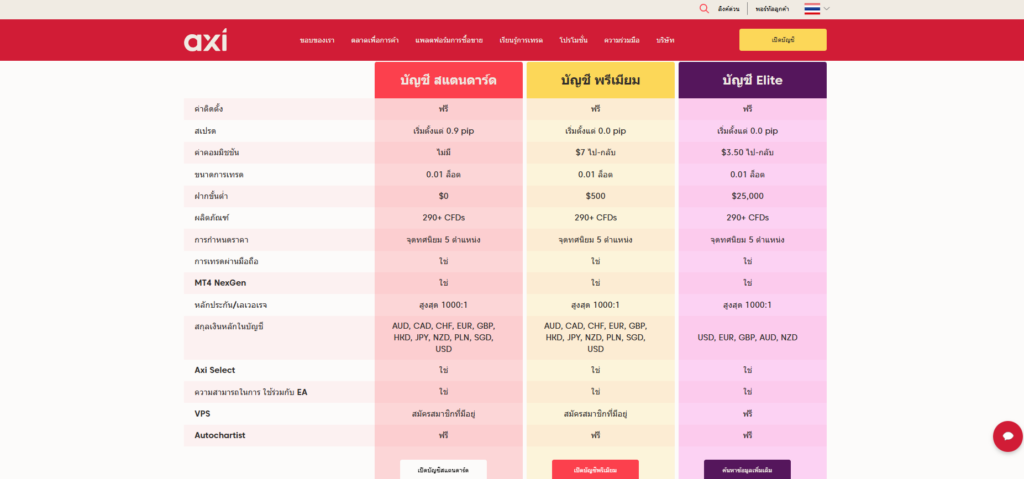Image resolution: width=1024 pixels, height=479 pixels.
Task: Click the ค่าติดตั้ง row label
Action: click(x=208, y=109)
